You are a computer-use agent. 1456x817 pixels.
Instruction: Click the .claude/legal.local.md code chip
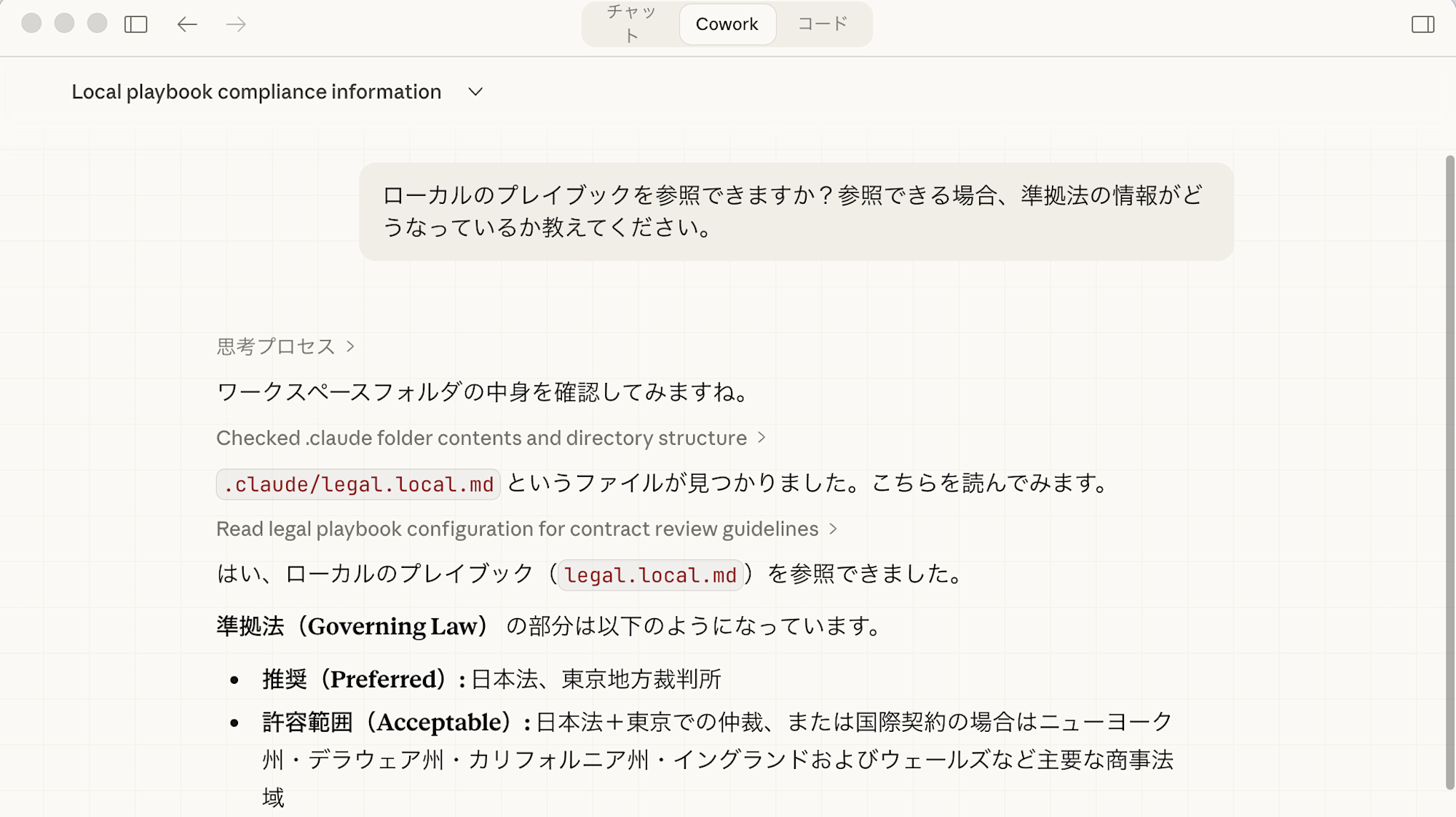358,484
